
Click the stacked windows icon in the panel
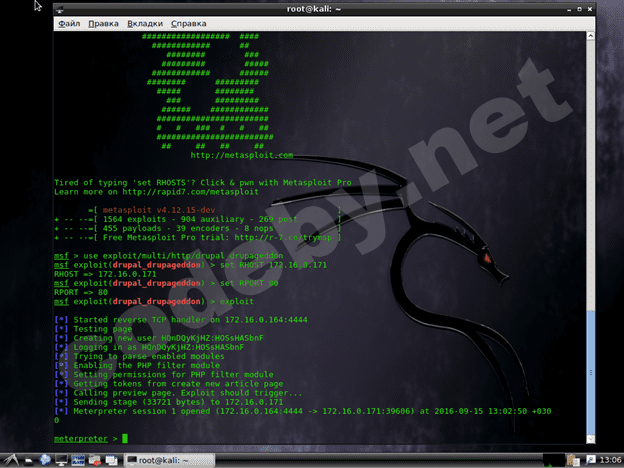111,461
